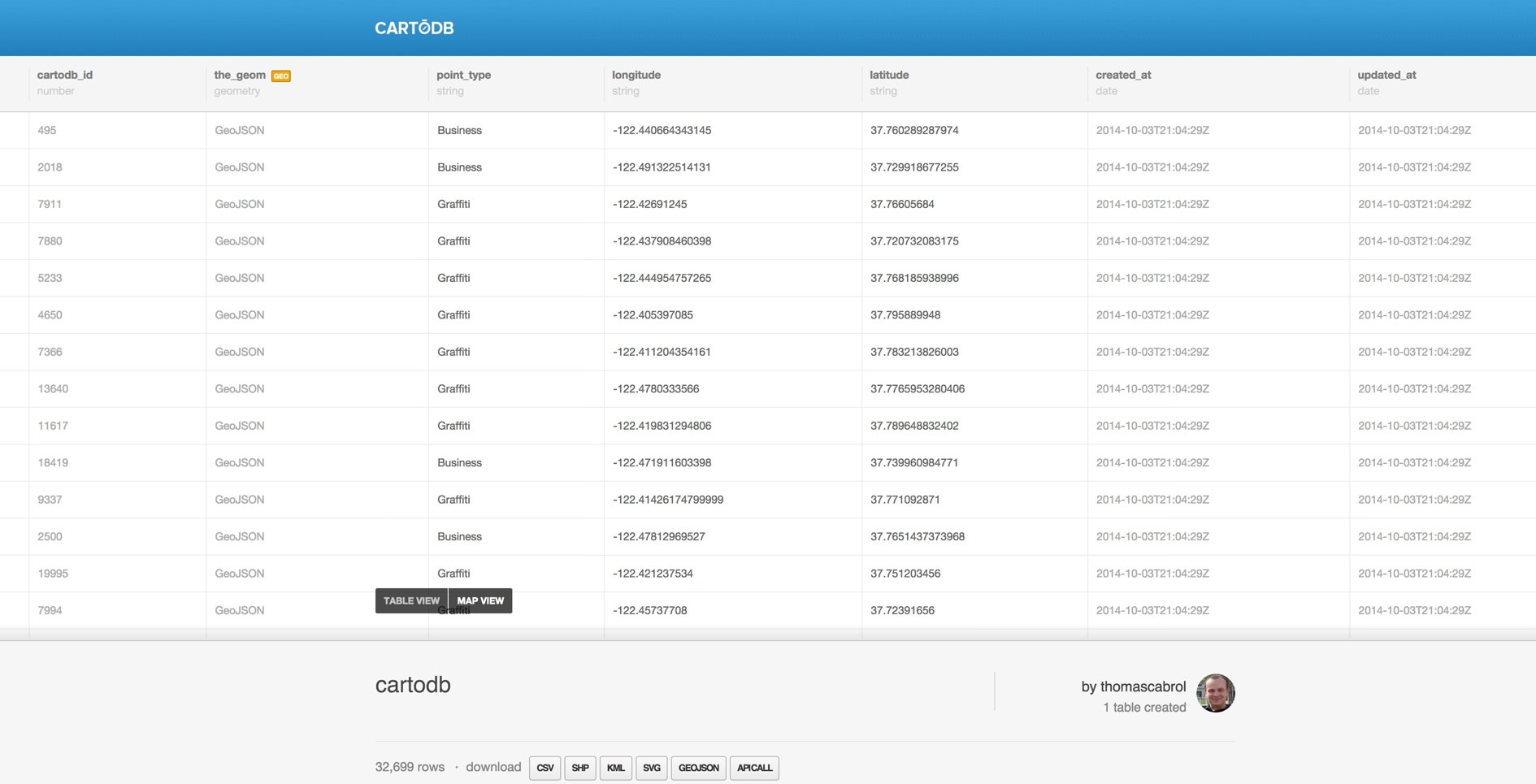Open the API call button
This screenshot has height=784, width=1536.
click(754, 768)
